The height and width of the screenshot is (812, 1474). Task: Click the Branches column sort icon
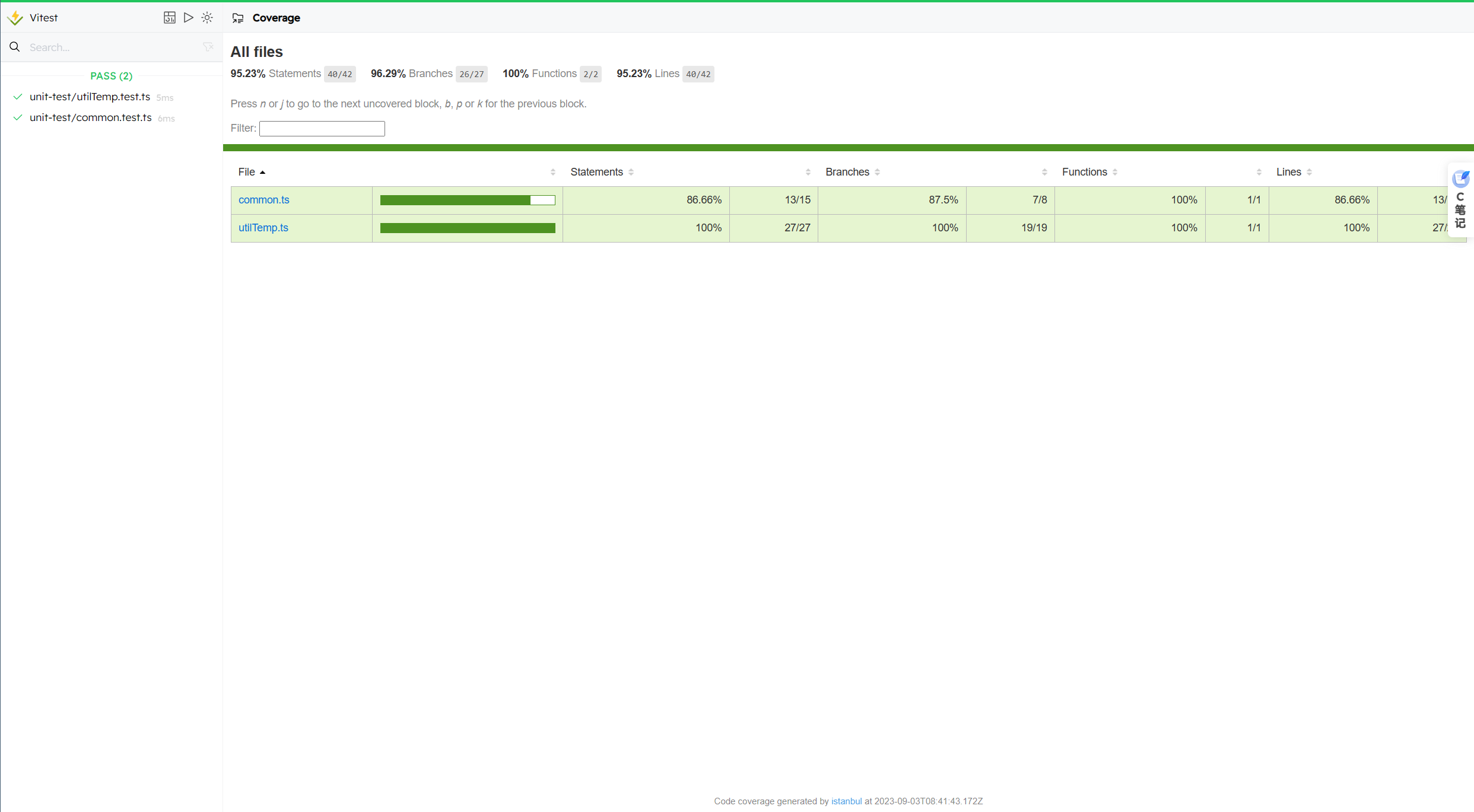click(877, 171)
